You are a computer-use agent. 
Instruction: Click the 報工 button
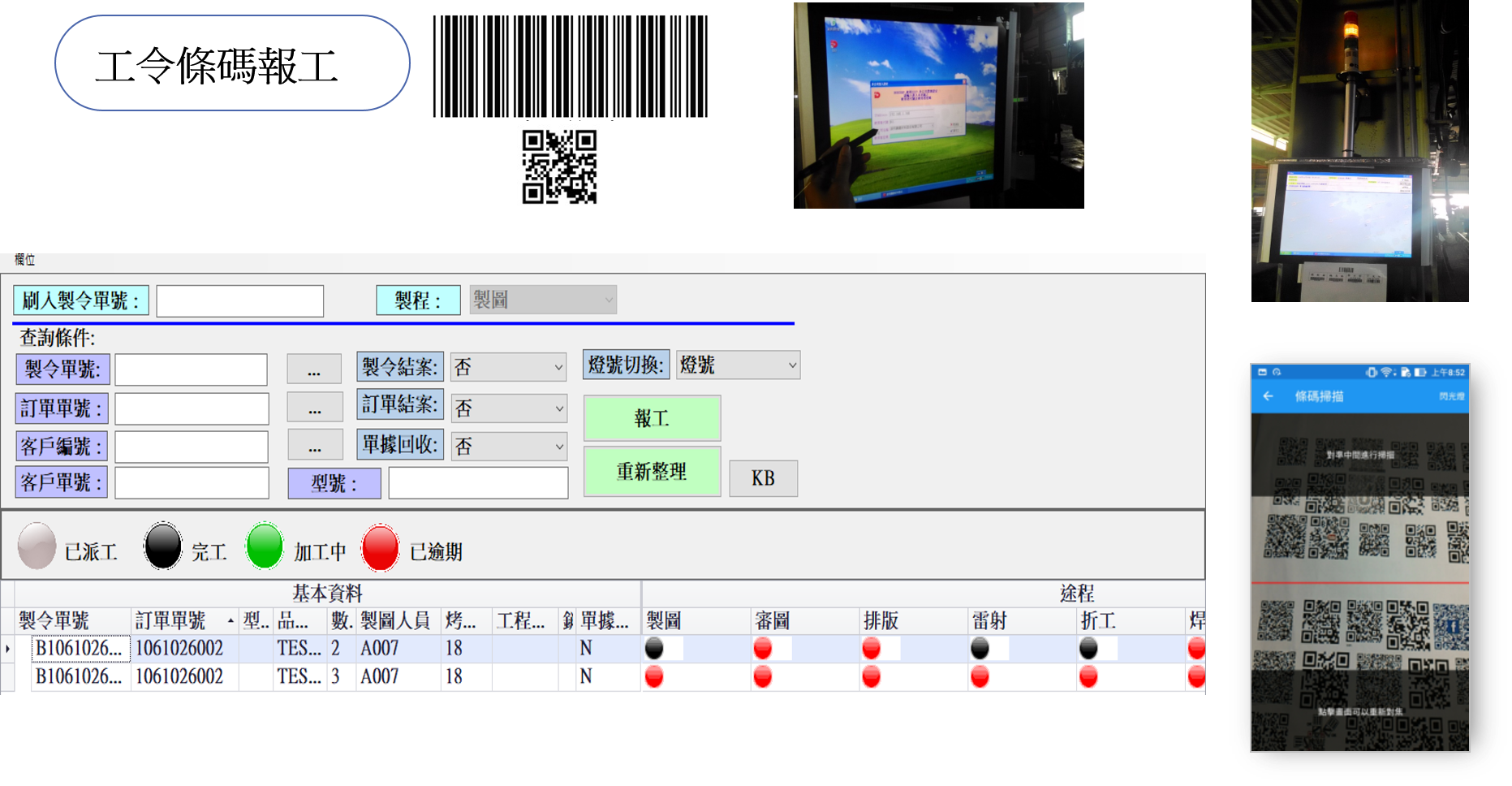click(x=652, y=418)
